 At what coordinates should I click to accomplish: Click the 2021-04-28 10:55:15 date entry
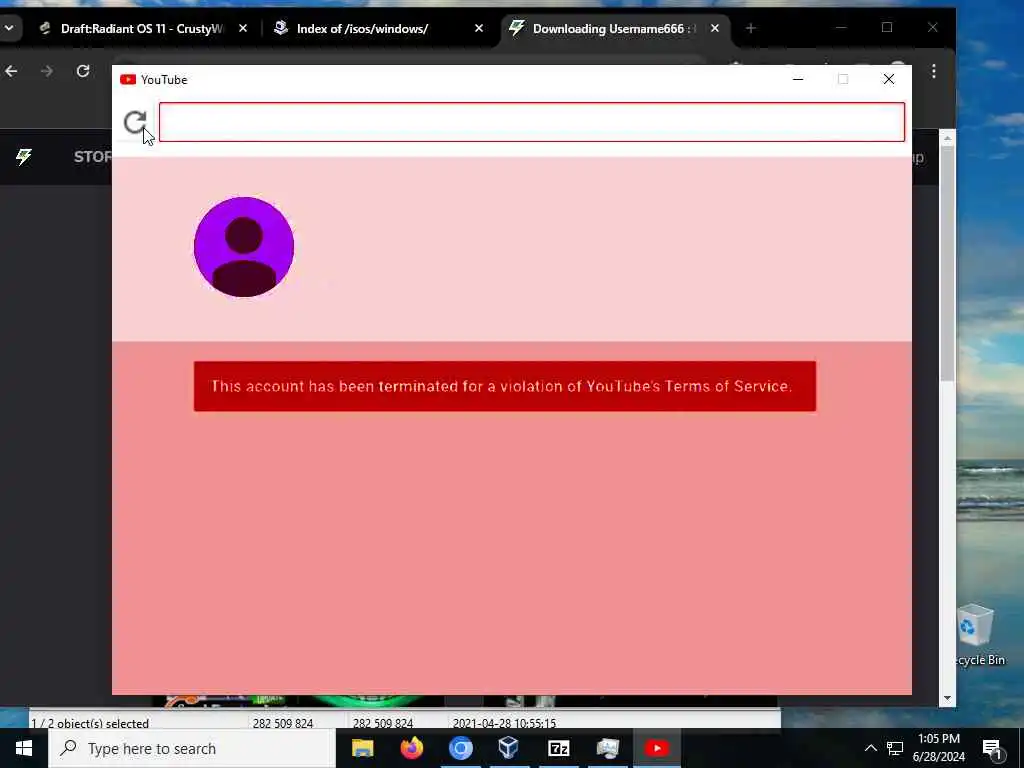click(504, 723)
